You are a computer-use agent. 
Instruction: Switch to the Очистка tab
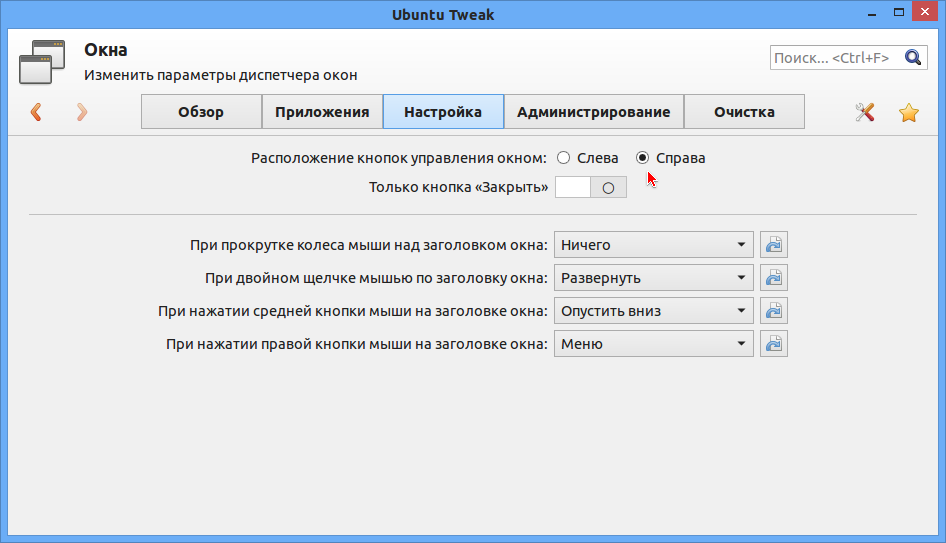(x=744, y=112)
